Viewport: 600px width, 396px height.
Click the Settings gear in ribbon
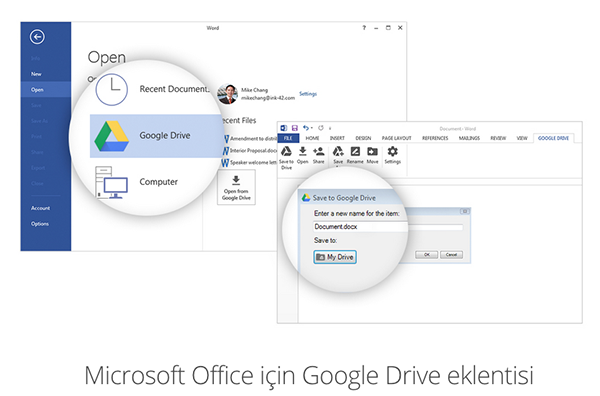click(x=393, y=152)
